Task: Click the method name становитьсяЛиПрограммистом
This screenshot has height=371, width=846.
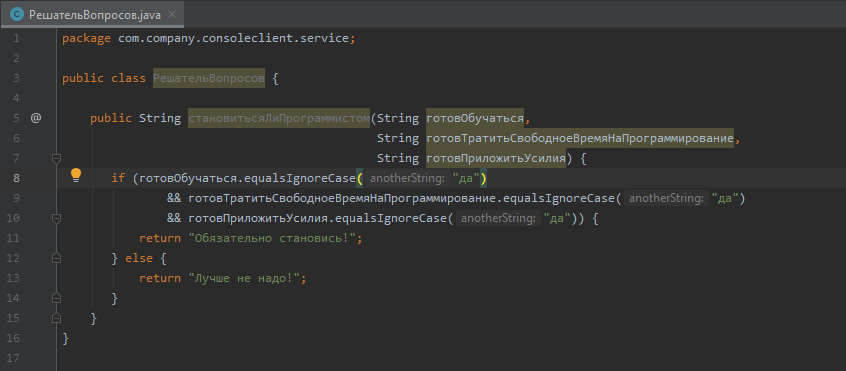Action: pos(278,118)
